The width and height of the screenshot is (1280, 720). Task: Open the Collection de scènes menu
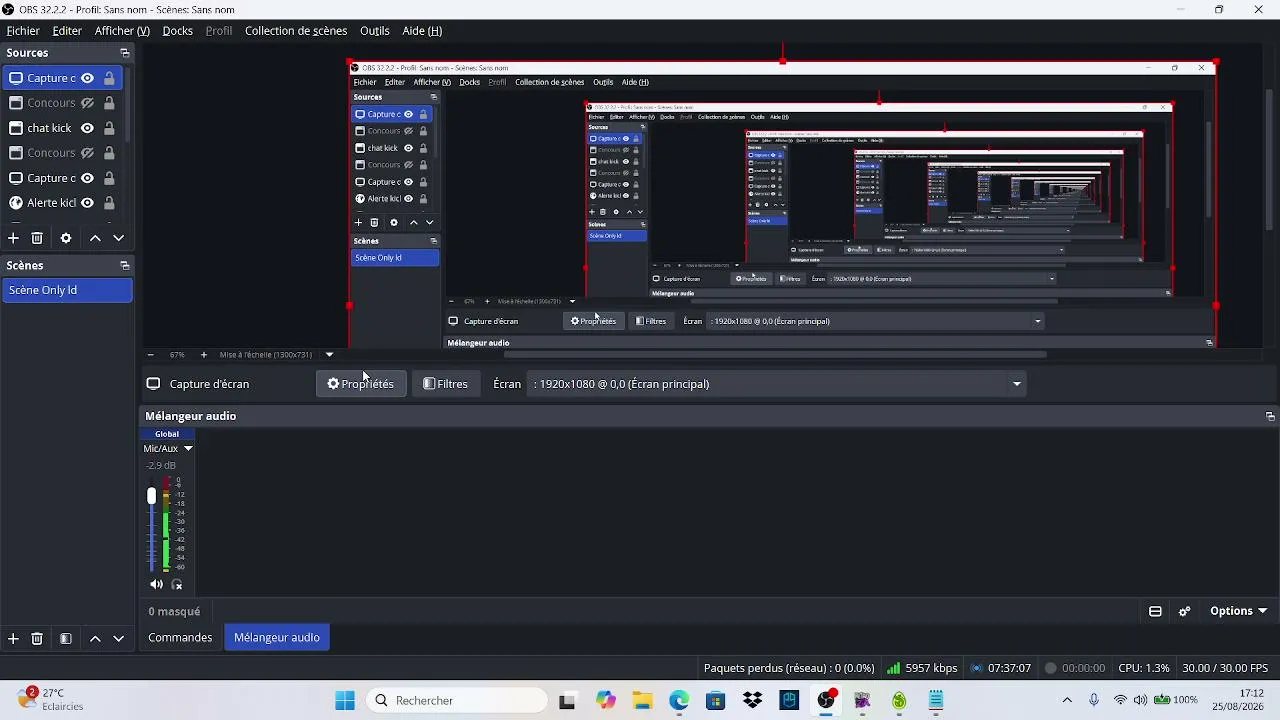point(296,31)
